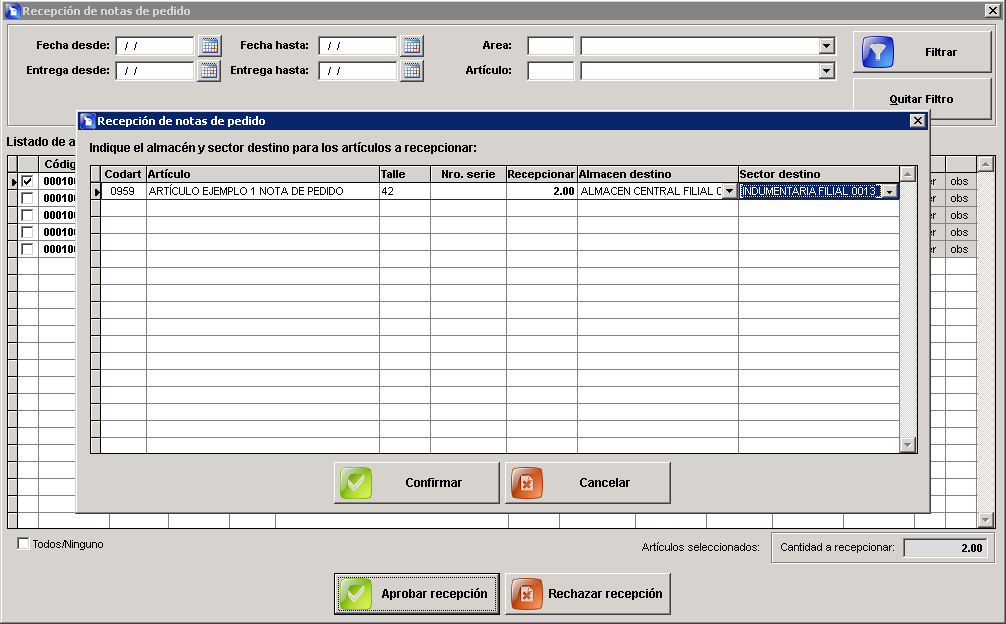Click Cantidad a recepcionar value field
The width and height of the screenshot is (1006, 624).
point(945,548)
